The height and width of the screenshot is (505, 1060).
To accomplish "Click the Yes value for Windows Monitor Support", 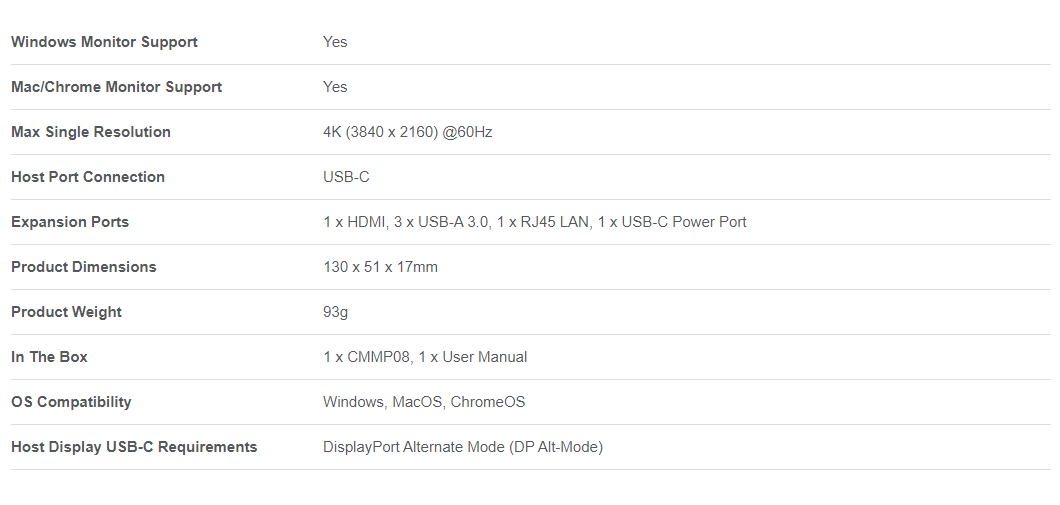I will 335,42.
